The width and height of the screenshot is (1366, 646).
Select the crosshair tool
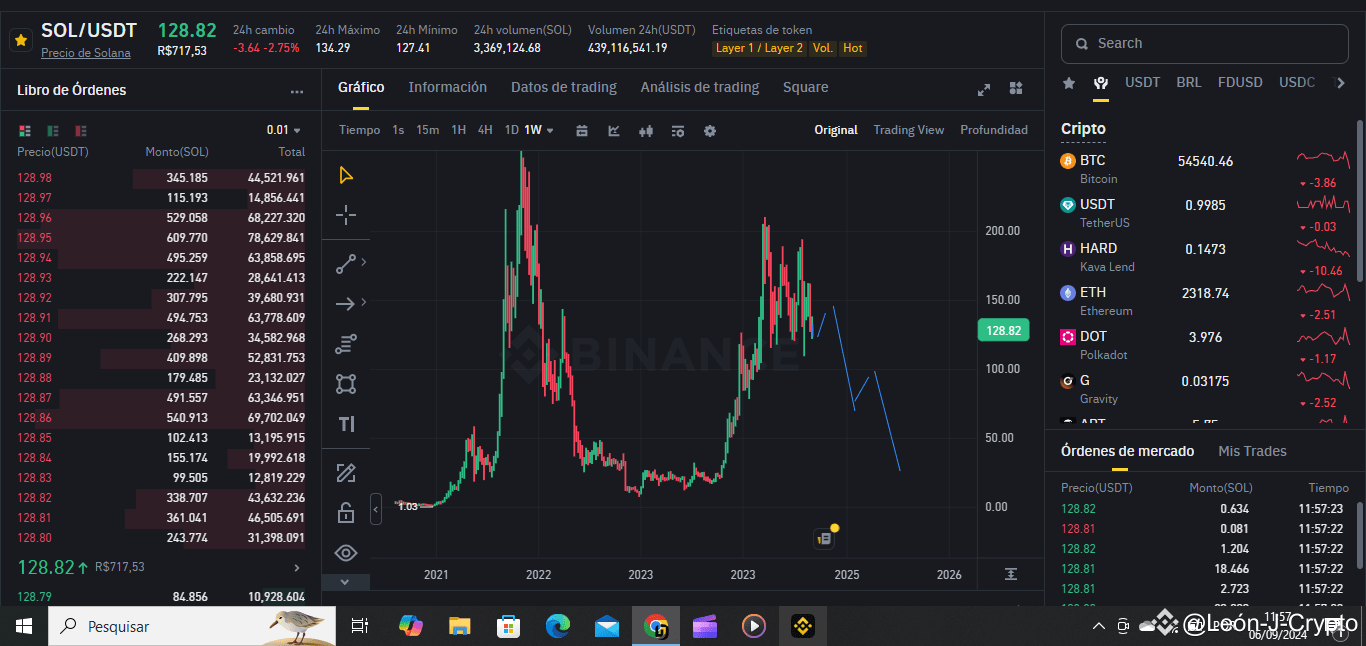[x=346, y=215]
